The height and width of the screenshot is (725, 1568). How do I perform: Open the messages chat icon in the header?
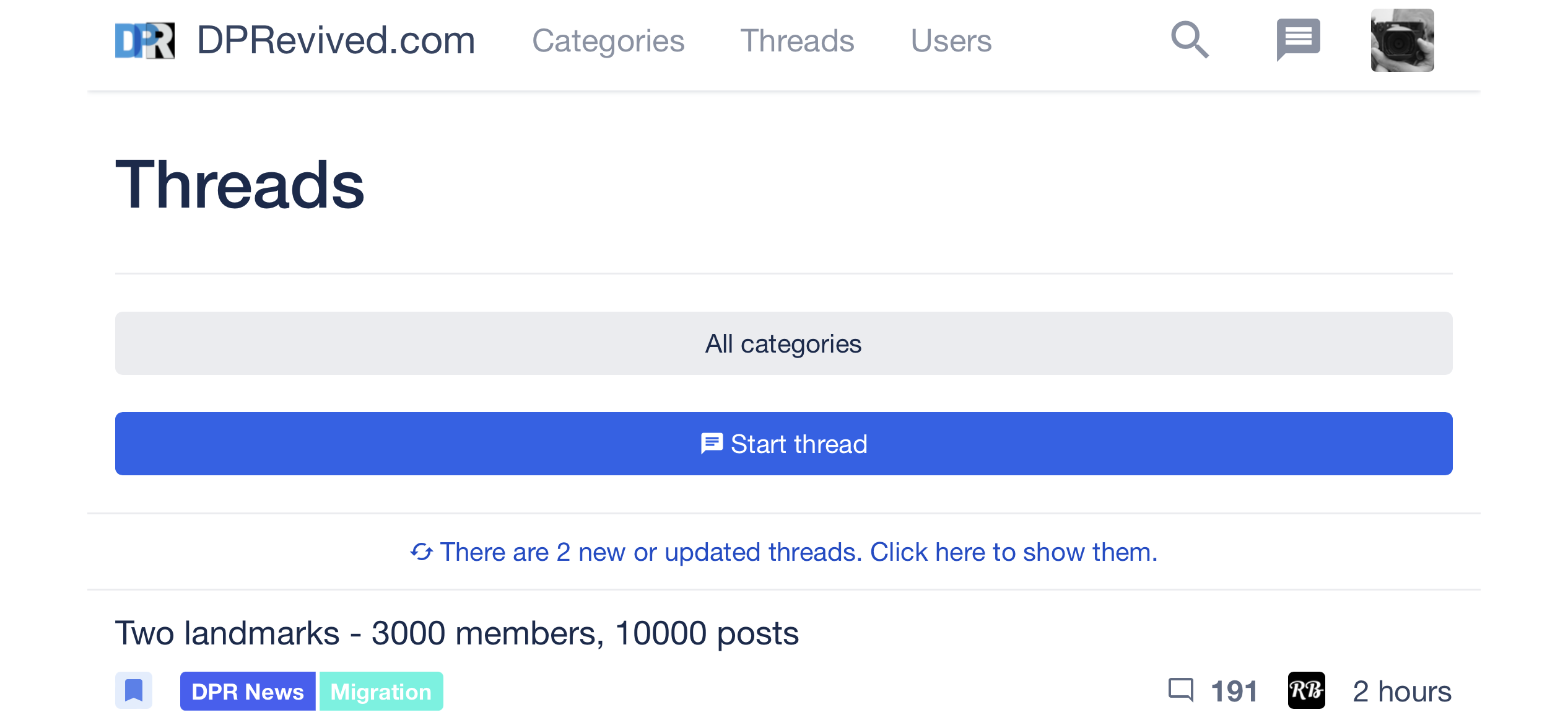[x=1298, y=40]
